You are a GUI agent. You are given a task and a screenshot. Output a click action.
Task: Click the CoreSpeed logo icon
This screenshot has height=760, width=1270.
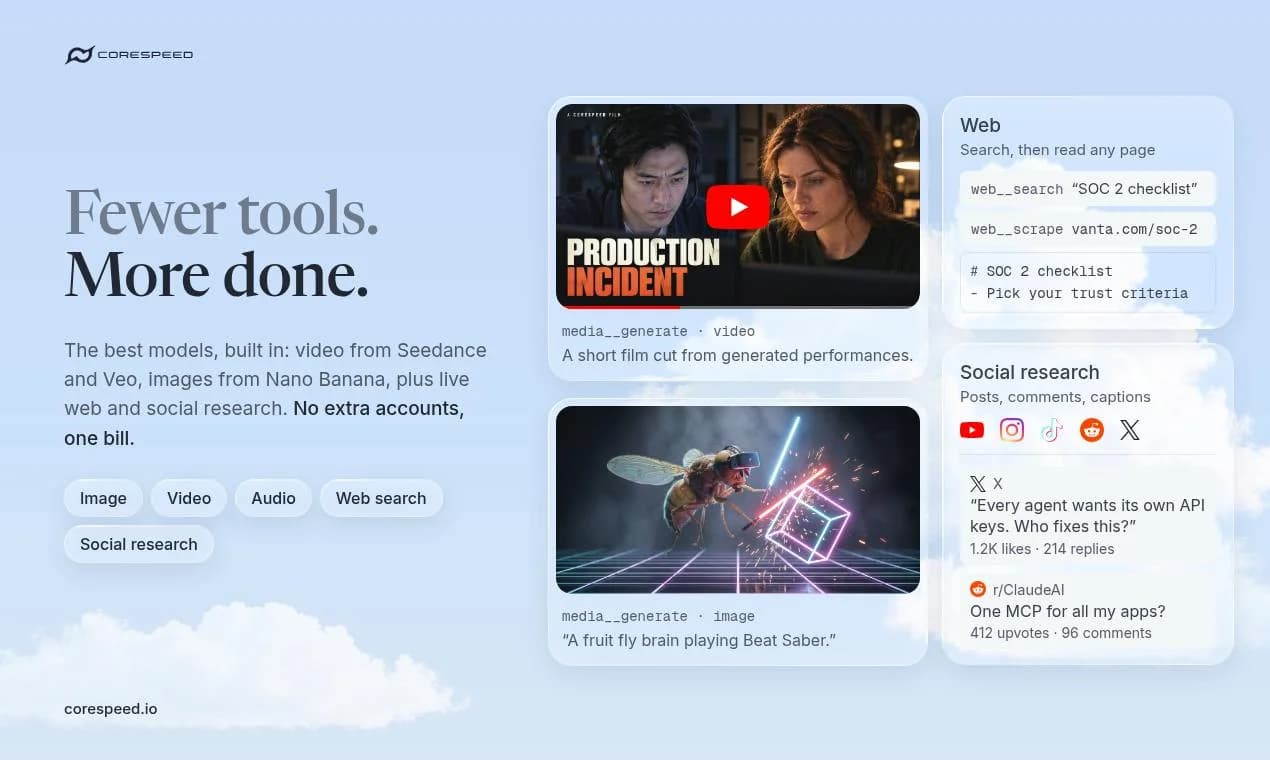79,55
